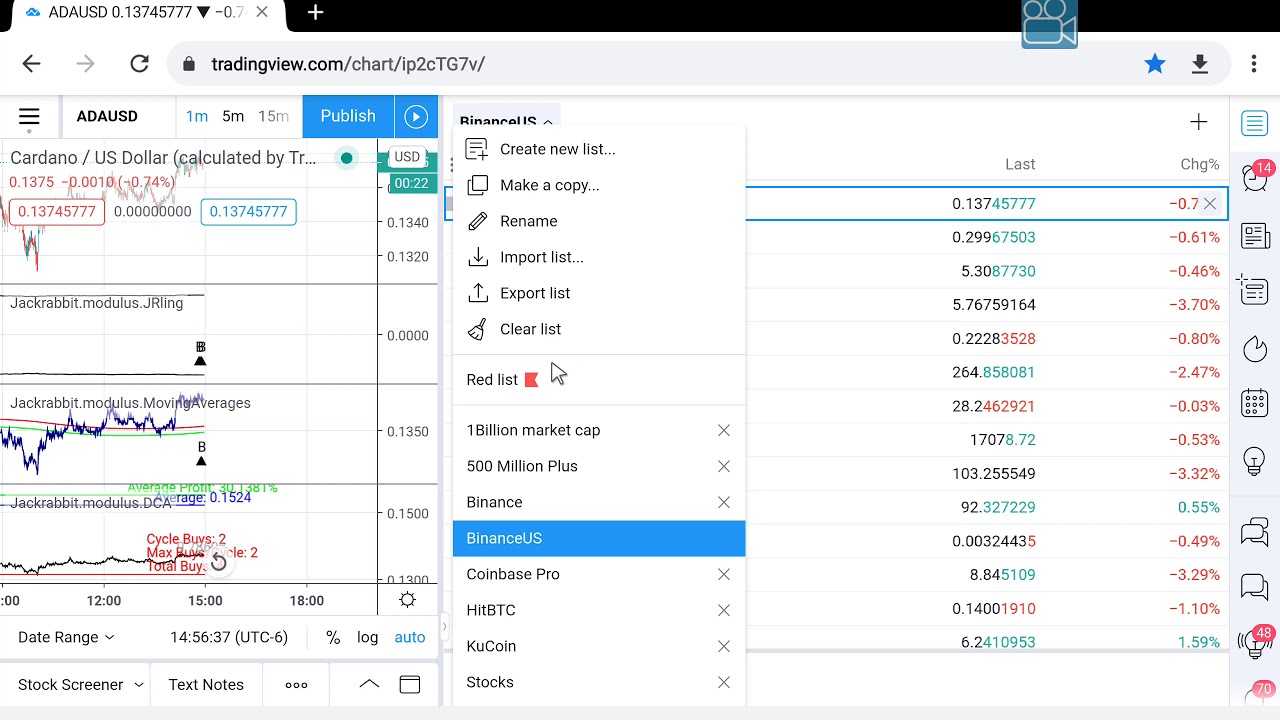1280x720 pixels.
Task: Select the 5m timeframe
Action: tap(233, 117)
